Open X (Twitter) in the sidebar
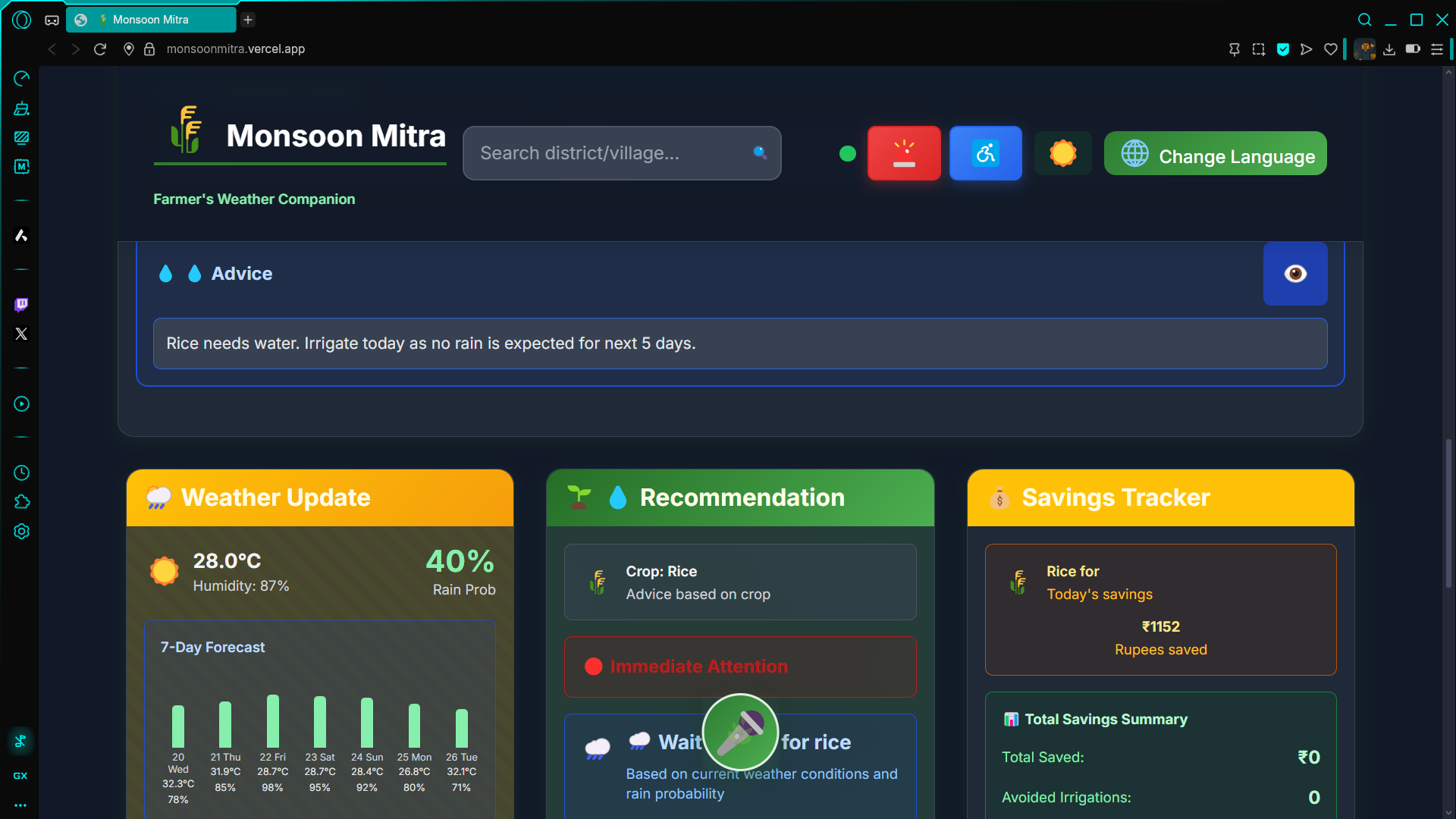Screen dimensions: 1456x819 pos(21,334)
